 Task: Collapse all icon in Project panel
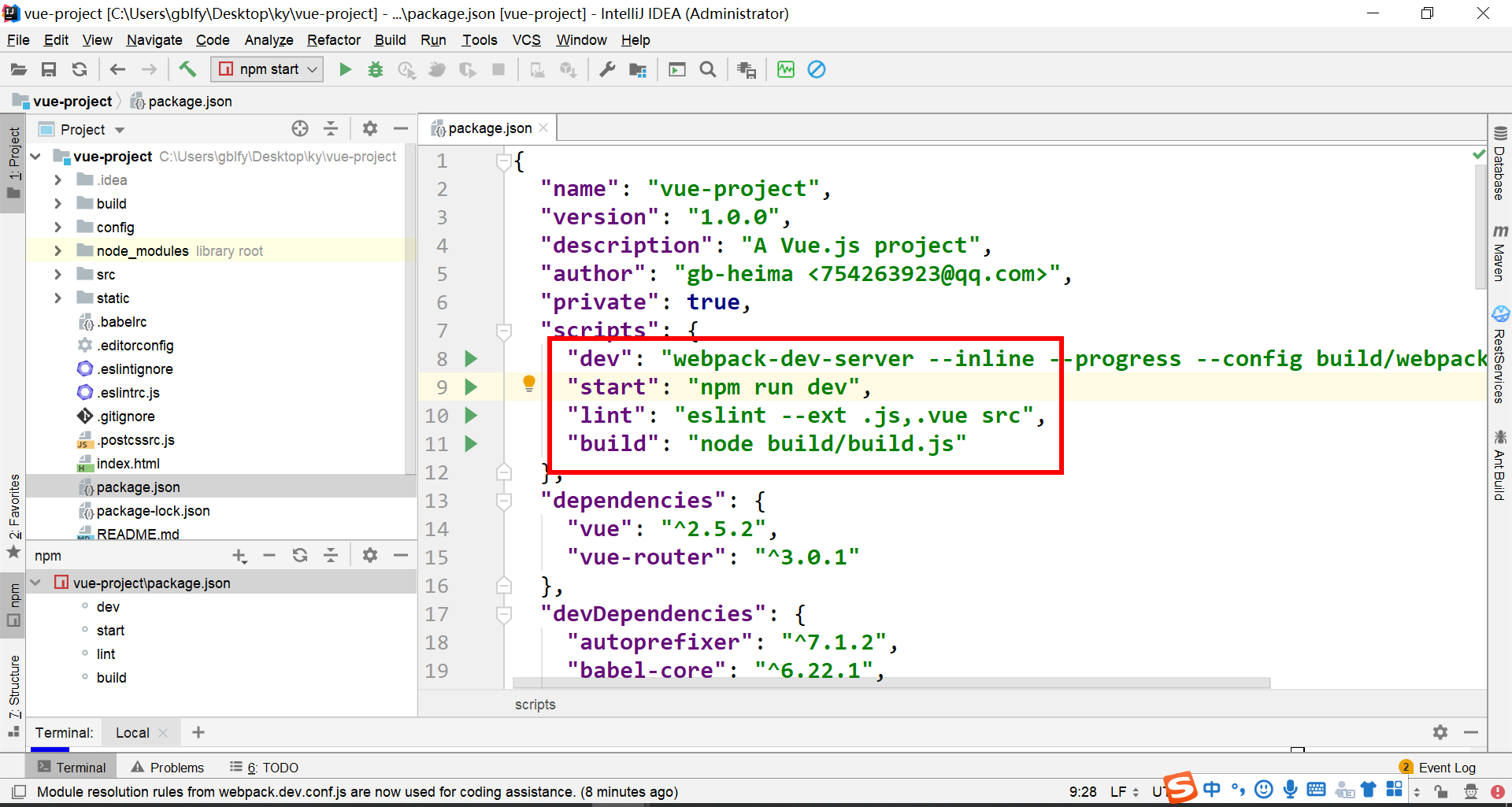(x=331, y=128)
